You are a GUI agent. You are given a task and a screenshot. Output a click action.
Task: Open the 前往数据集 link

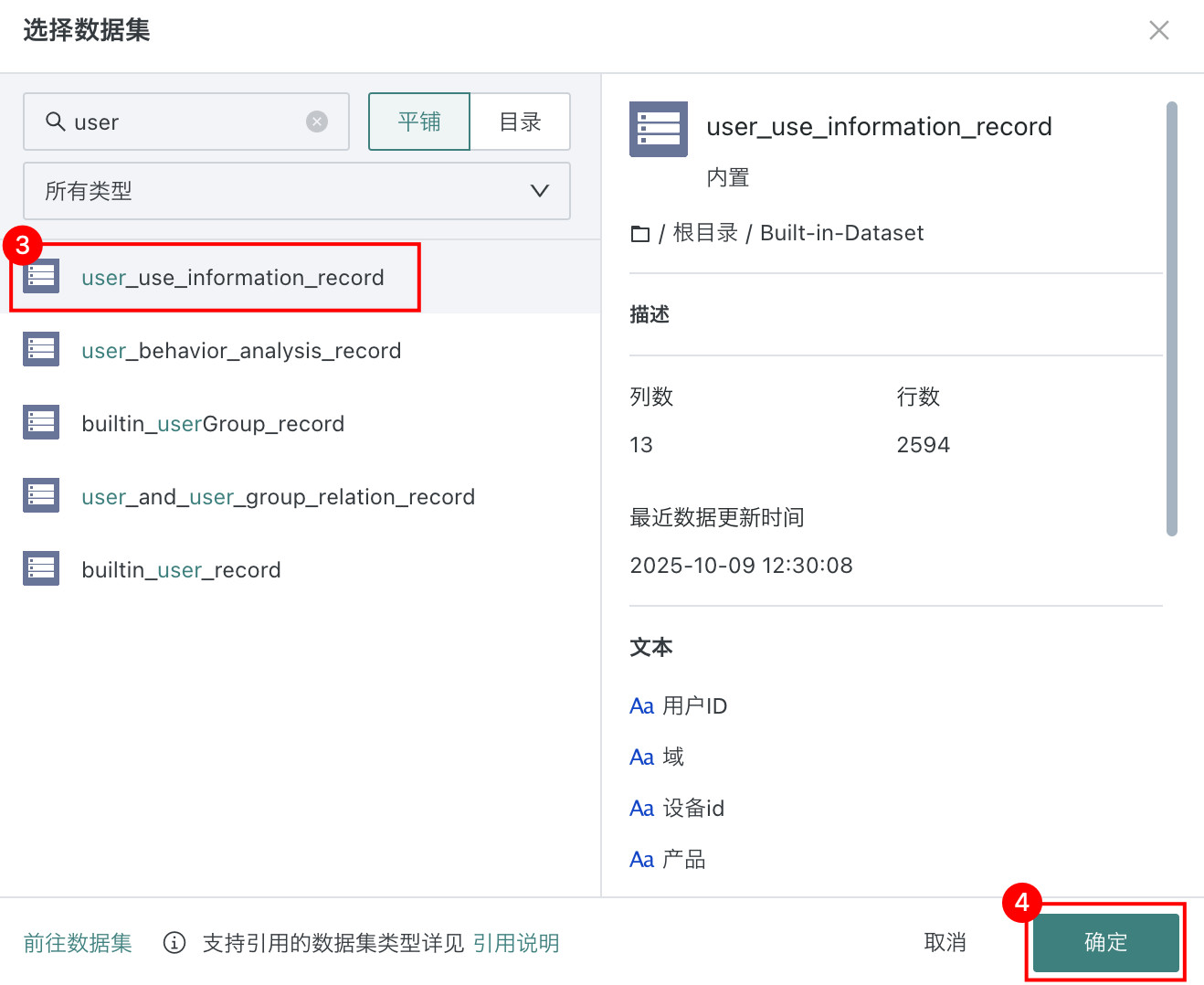pos(78,943)
